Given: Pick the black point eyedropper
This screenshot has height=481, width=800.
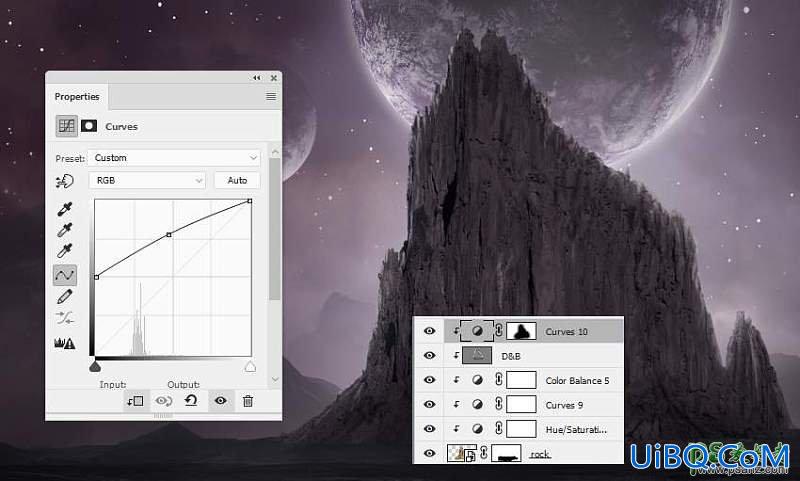Looking at the screenshot, I should [65, 209].
